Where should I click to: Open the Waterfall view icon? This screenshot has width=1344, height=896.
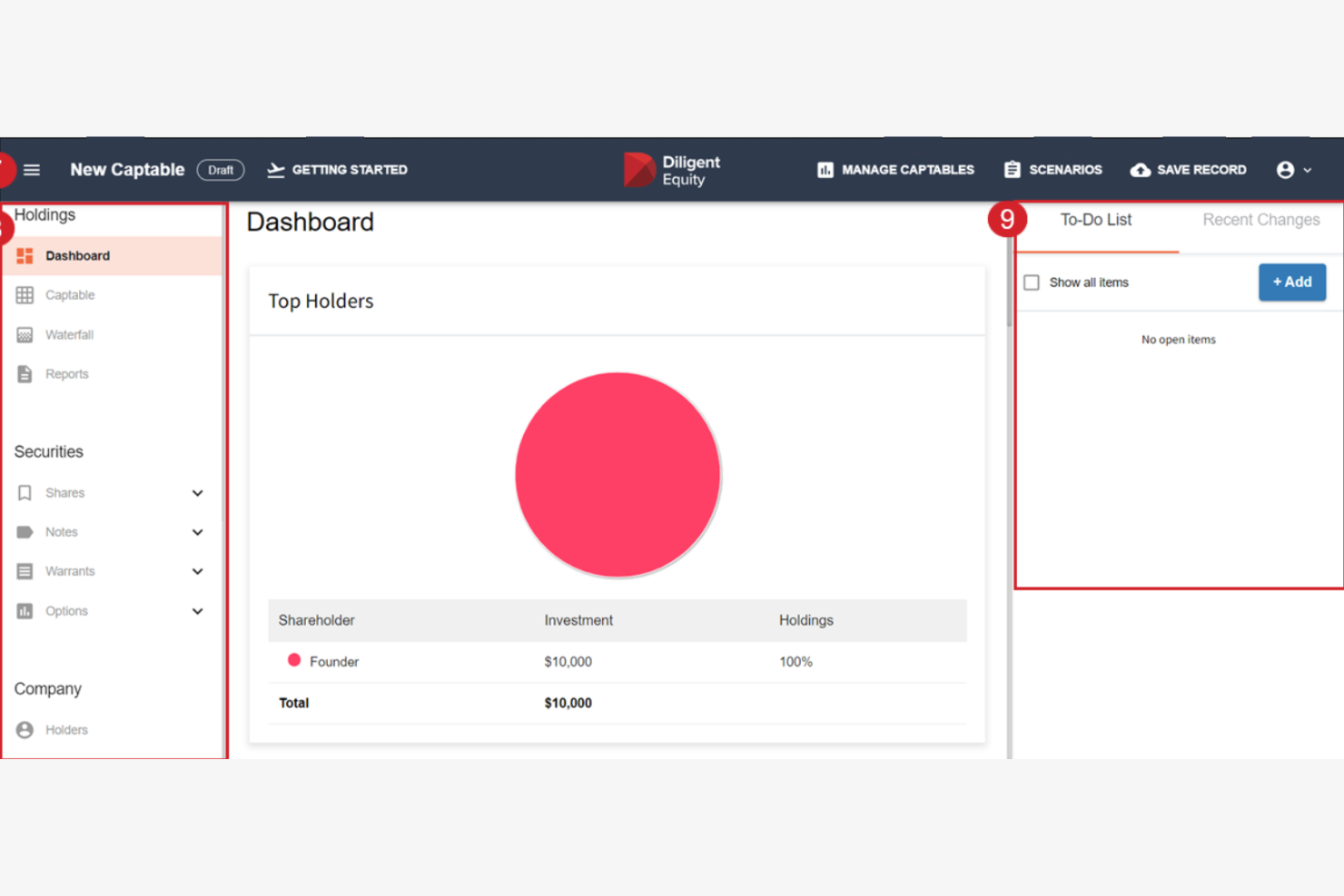(25, 334)
